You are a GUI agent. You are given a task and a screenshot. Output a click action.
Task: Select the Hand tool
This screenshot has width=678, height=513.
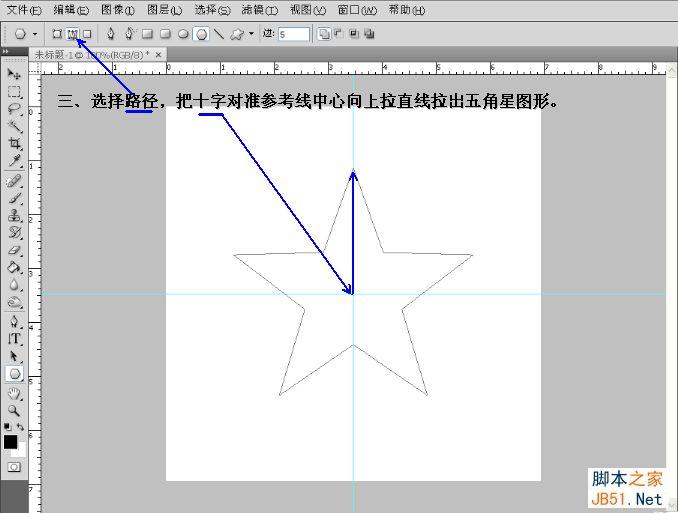14,393
